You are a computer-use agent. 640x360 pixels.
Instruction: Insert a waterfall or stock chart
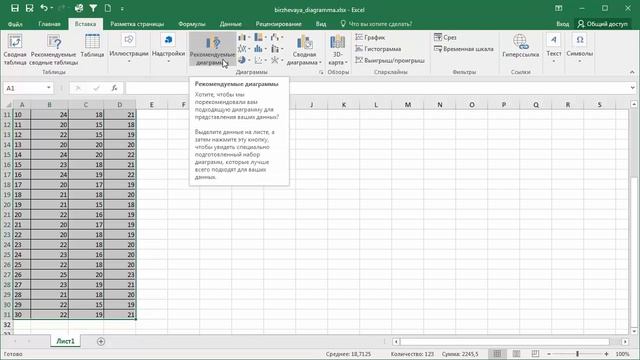coord(276,38)
